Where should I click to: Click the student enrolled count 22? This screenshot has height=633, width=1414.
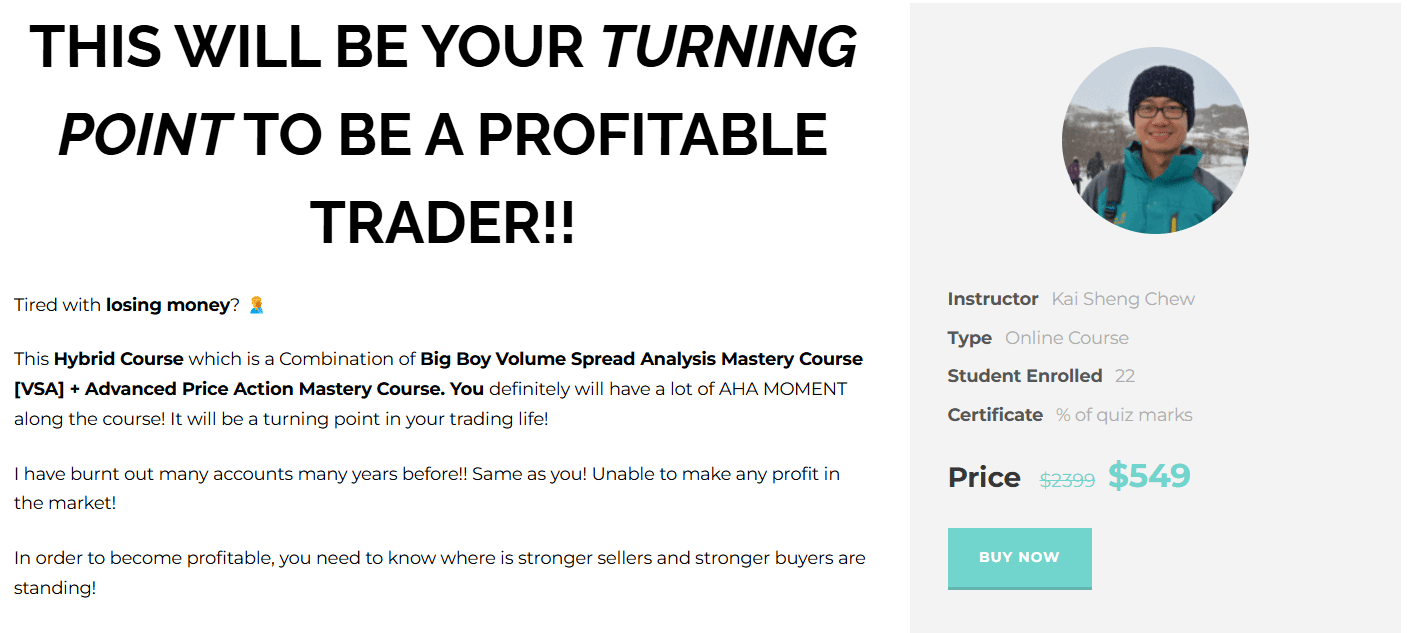point(1125,376)
